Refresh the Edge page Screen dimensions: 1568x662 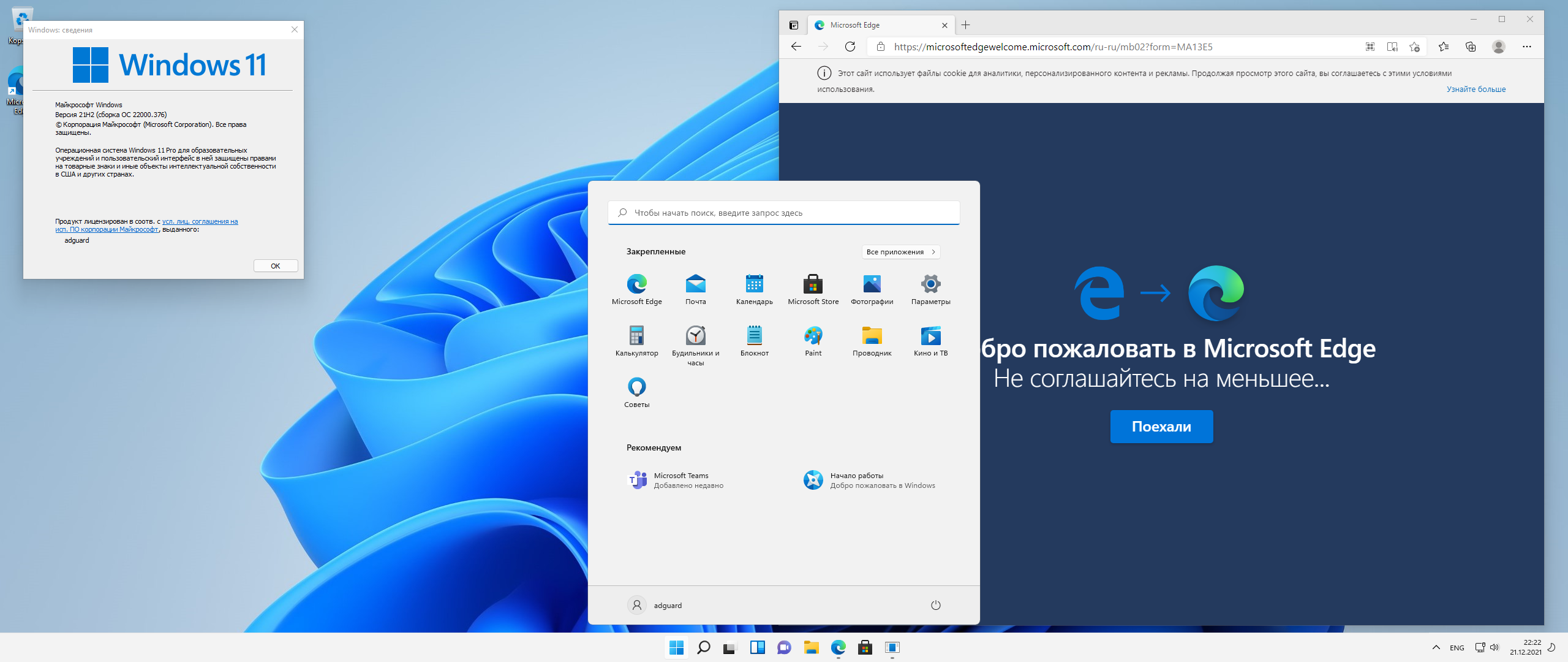coord(850,47)
